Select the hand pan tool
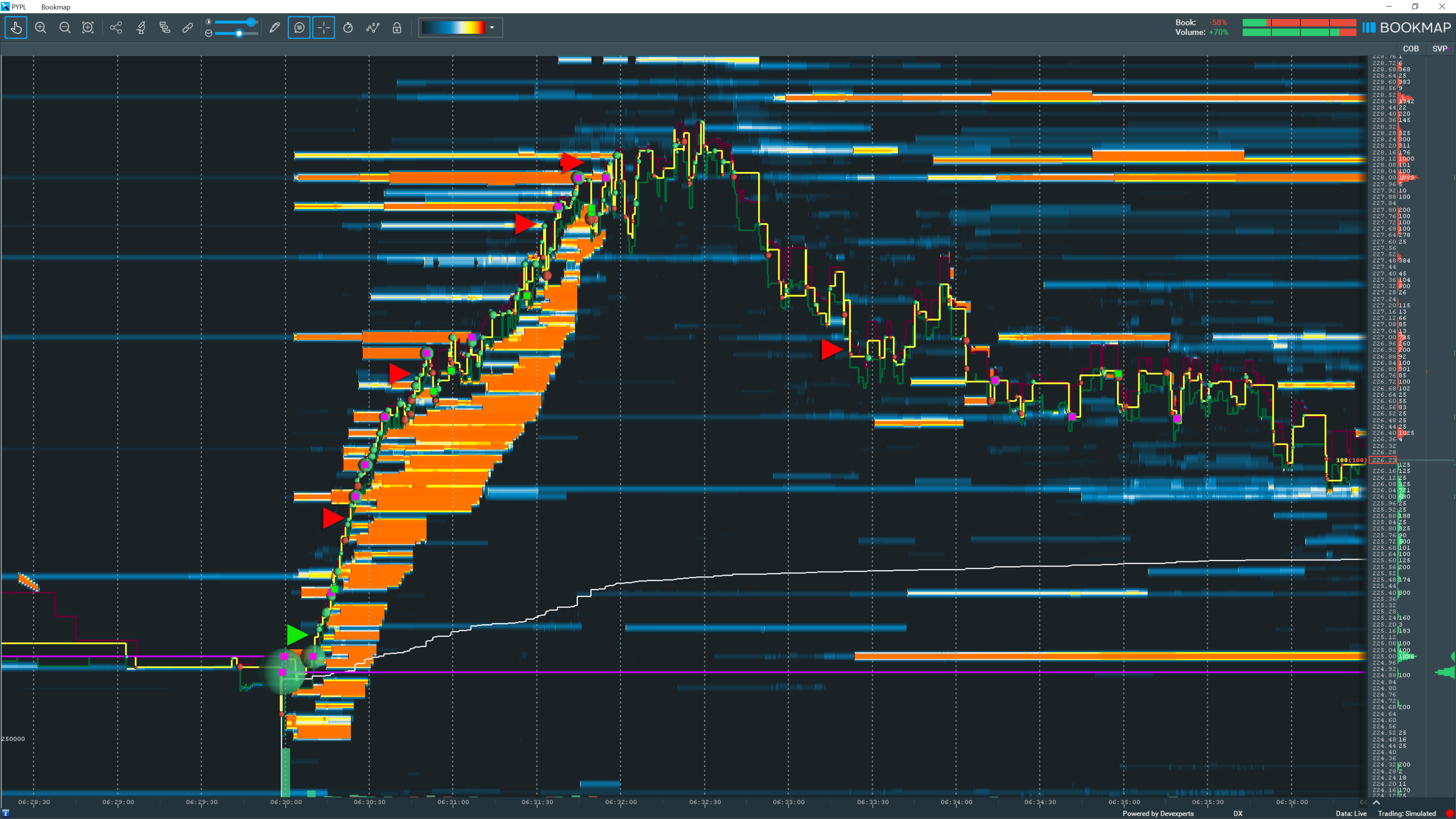1456x819 pixels. pos(16,28)
